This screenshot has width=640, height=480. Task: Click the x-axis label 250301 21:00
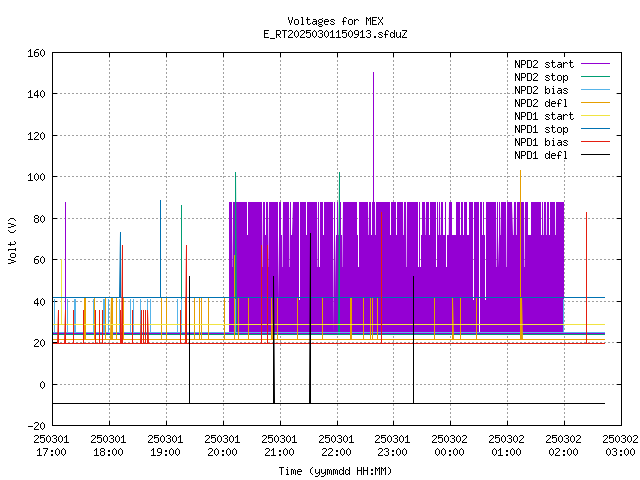click(x=279, y=446)
